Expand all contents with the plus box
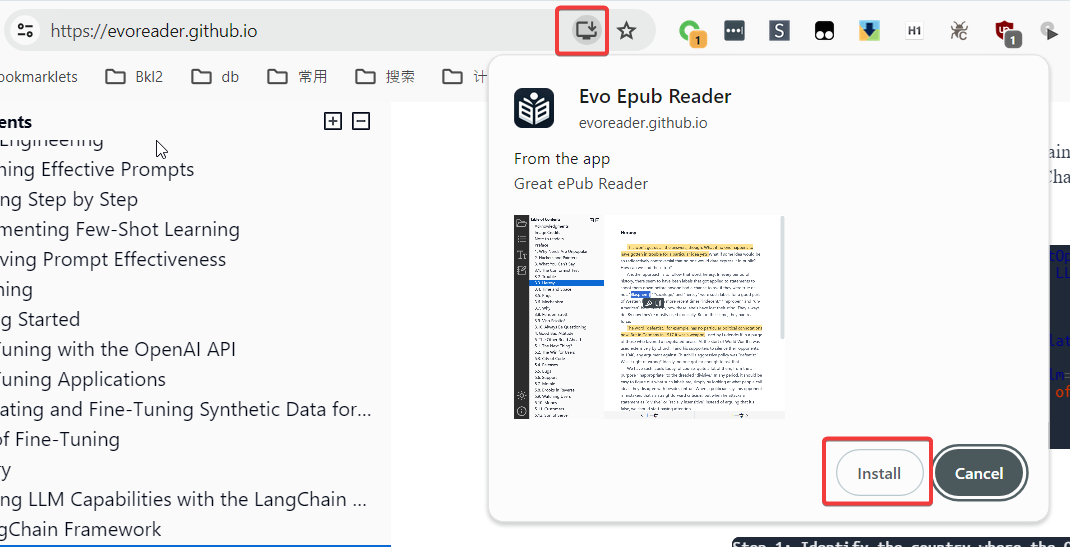The width and height of the screenshot is (1070, 547). click(x=333, y=121)
